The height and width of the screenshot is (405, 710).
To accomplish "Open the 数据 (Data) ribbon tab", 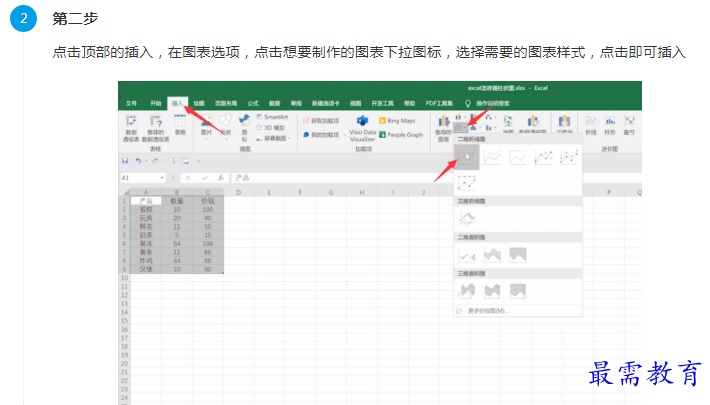I will click(274, 103).
